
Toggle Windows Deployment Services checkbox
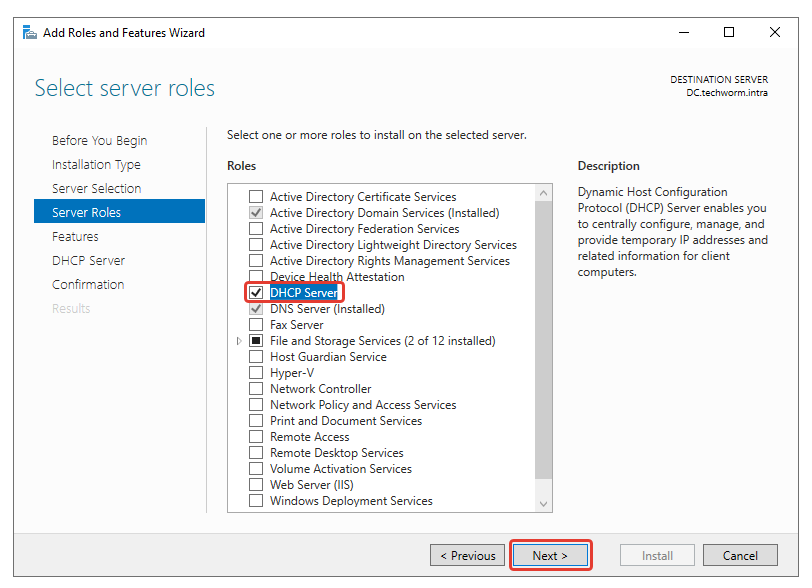[257, 501]
